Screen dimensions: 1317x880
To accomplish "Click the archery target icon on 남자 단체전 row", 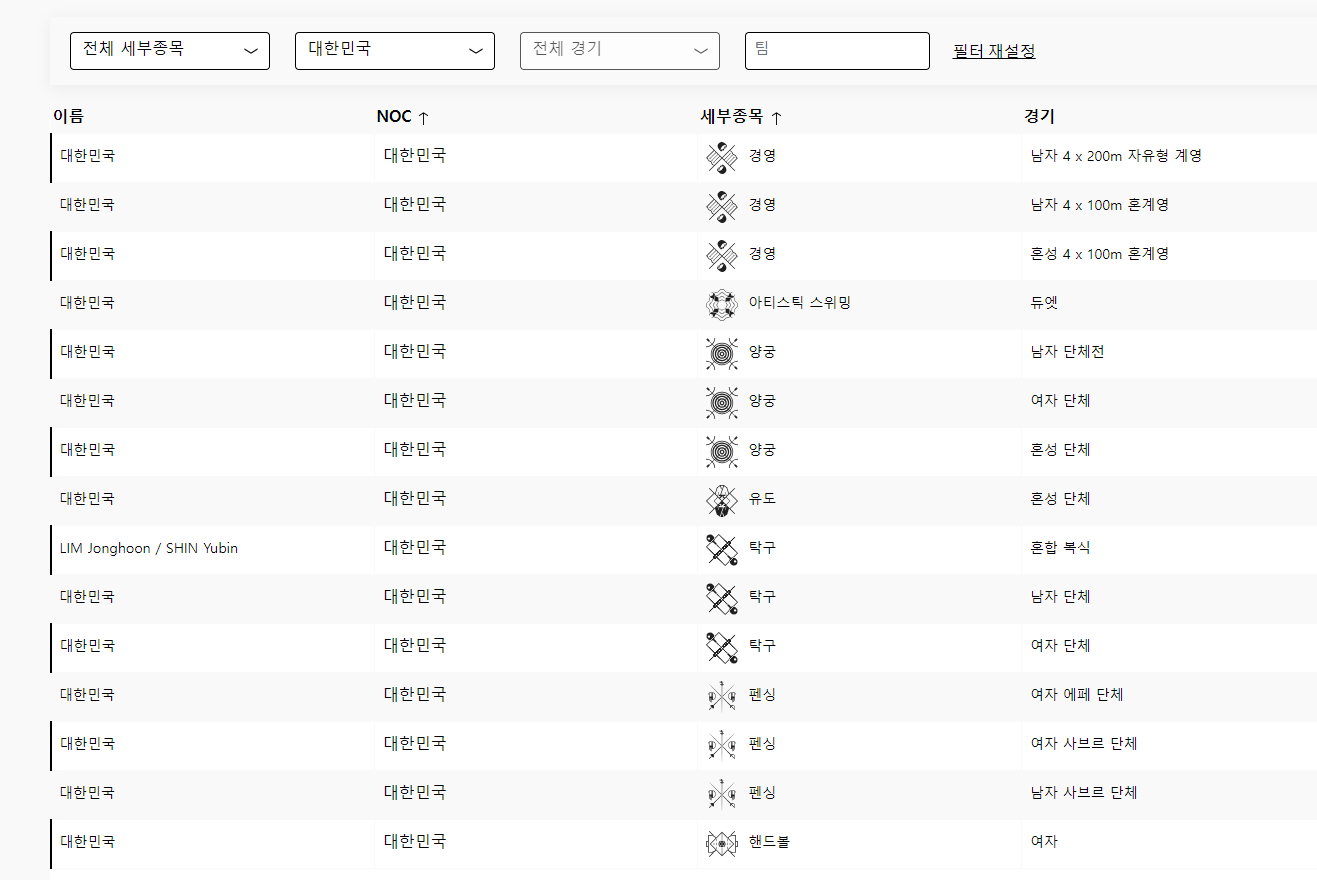I will [721, 352].
